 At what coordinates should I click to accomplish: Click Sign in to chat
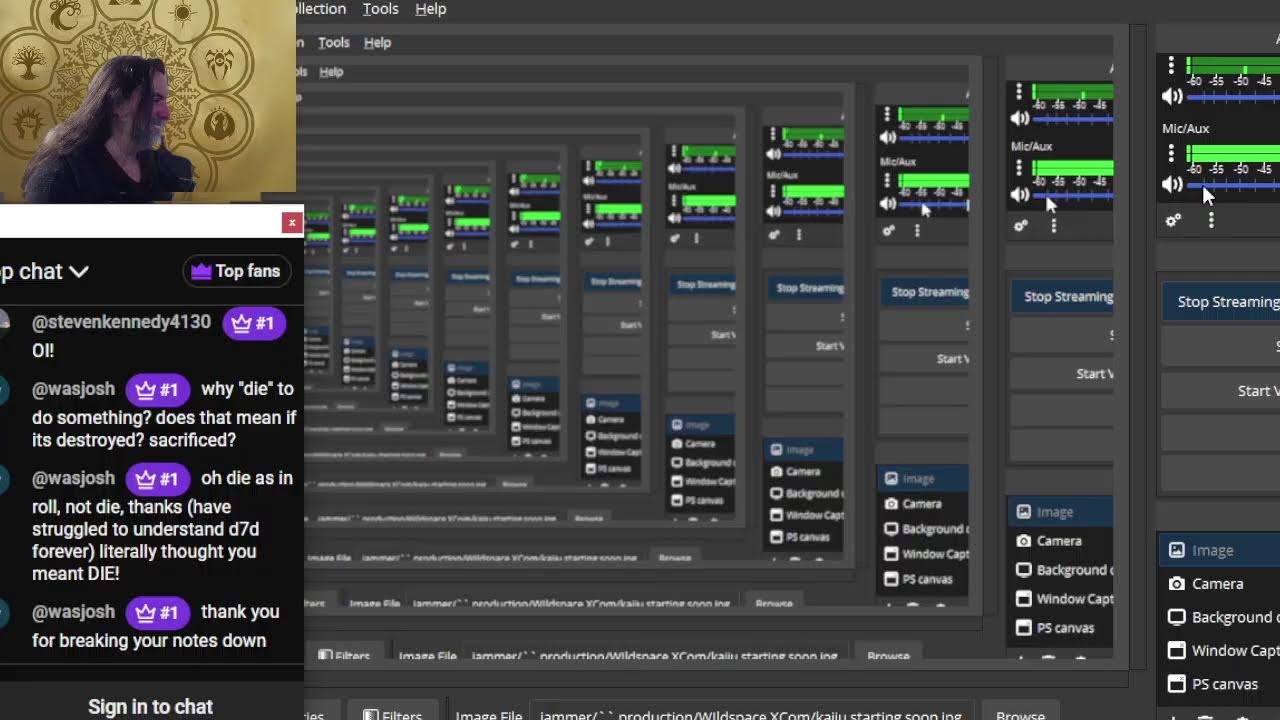click(150, 706)
